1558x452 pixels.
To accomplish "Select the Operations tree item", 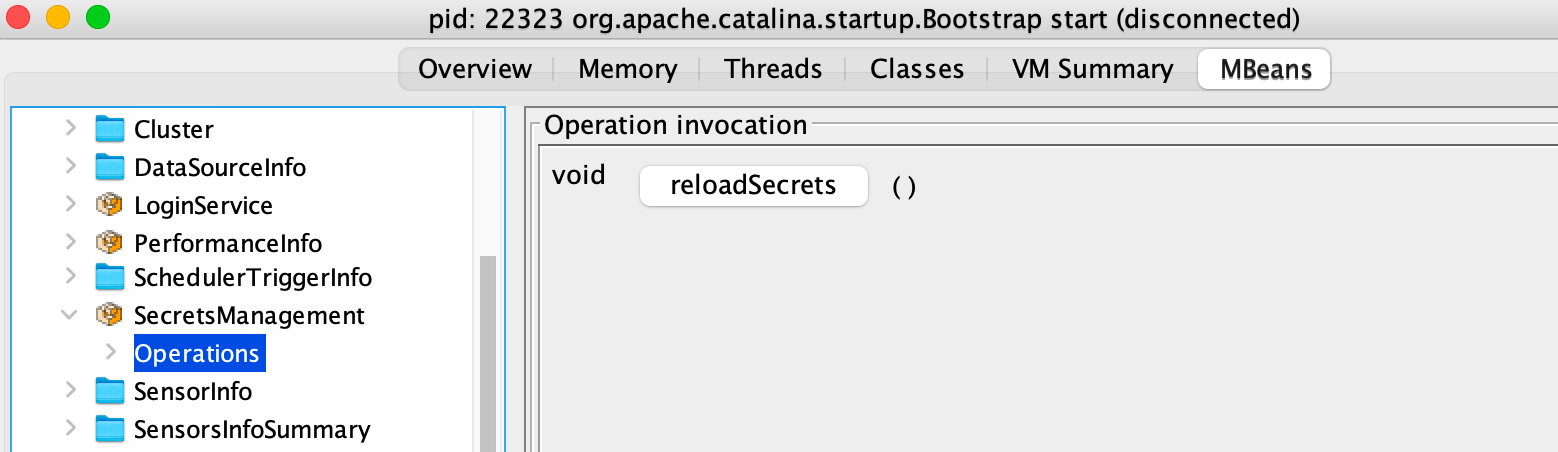I will pos(199,353).
